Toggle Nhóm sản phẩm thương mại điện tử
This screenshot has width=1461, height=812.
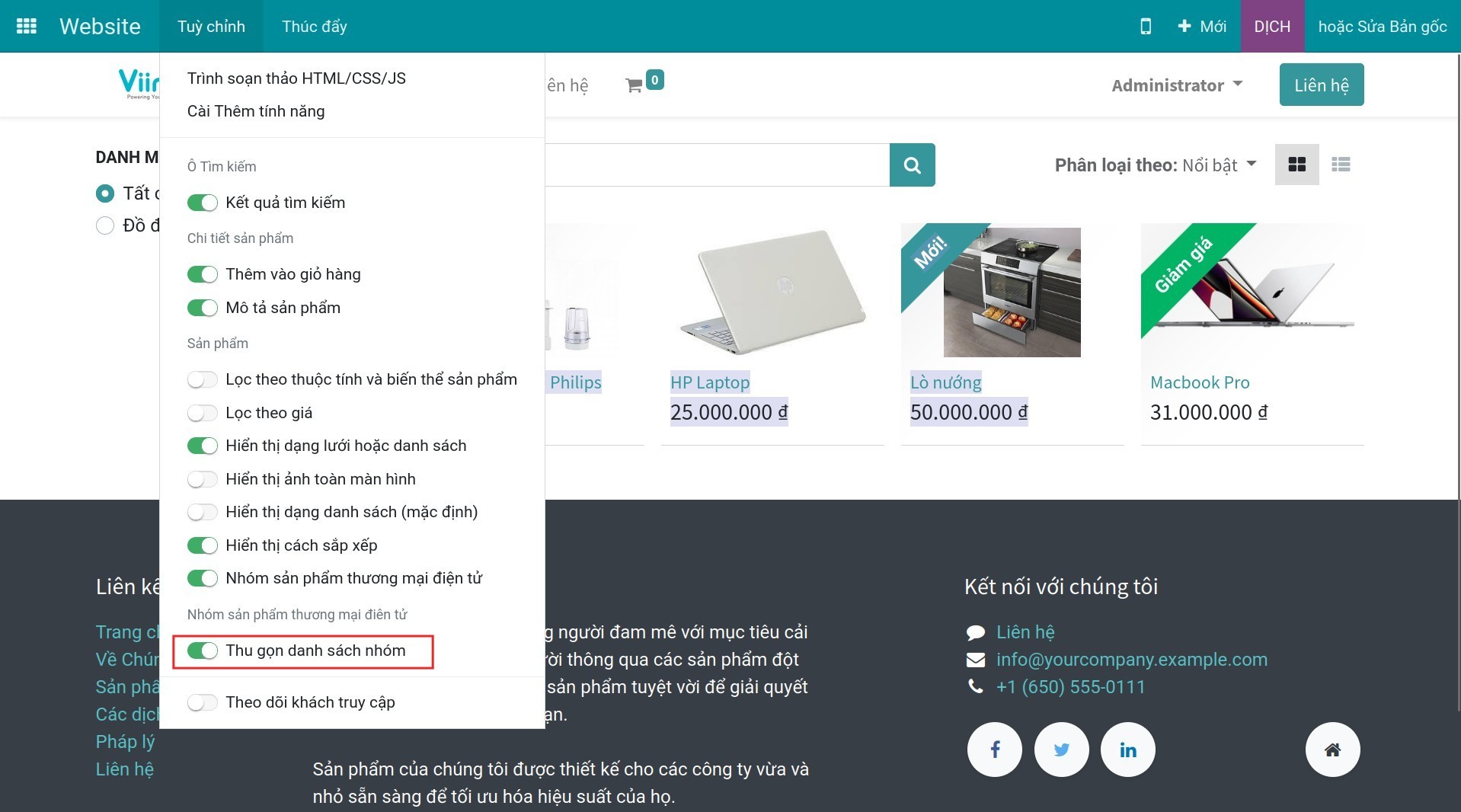point(203,578)
